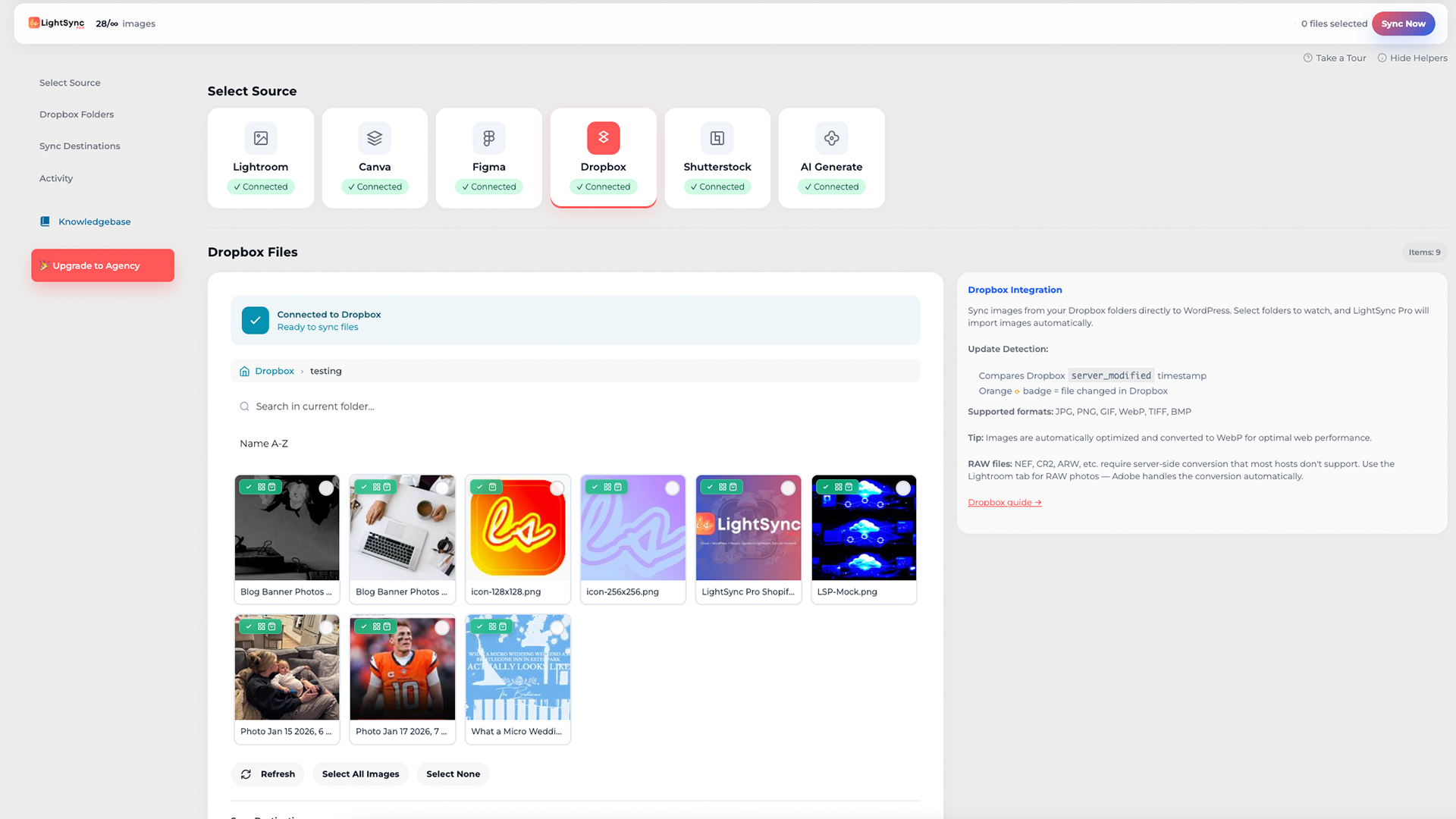Click Select All Images button
The width and height of the screenshot is (1456, 819).
(x=360, y=774)
